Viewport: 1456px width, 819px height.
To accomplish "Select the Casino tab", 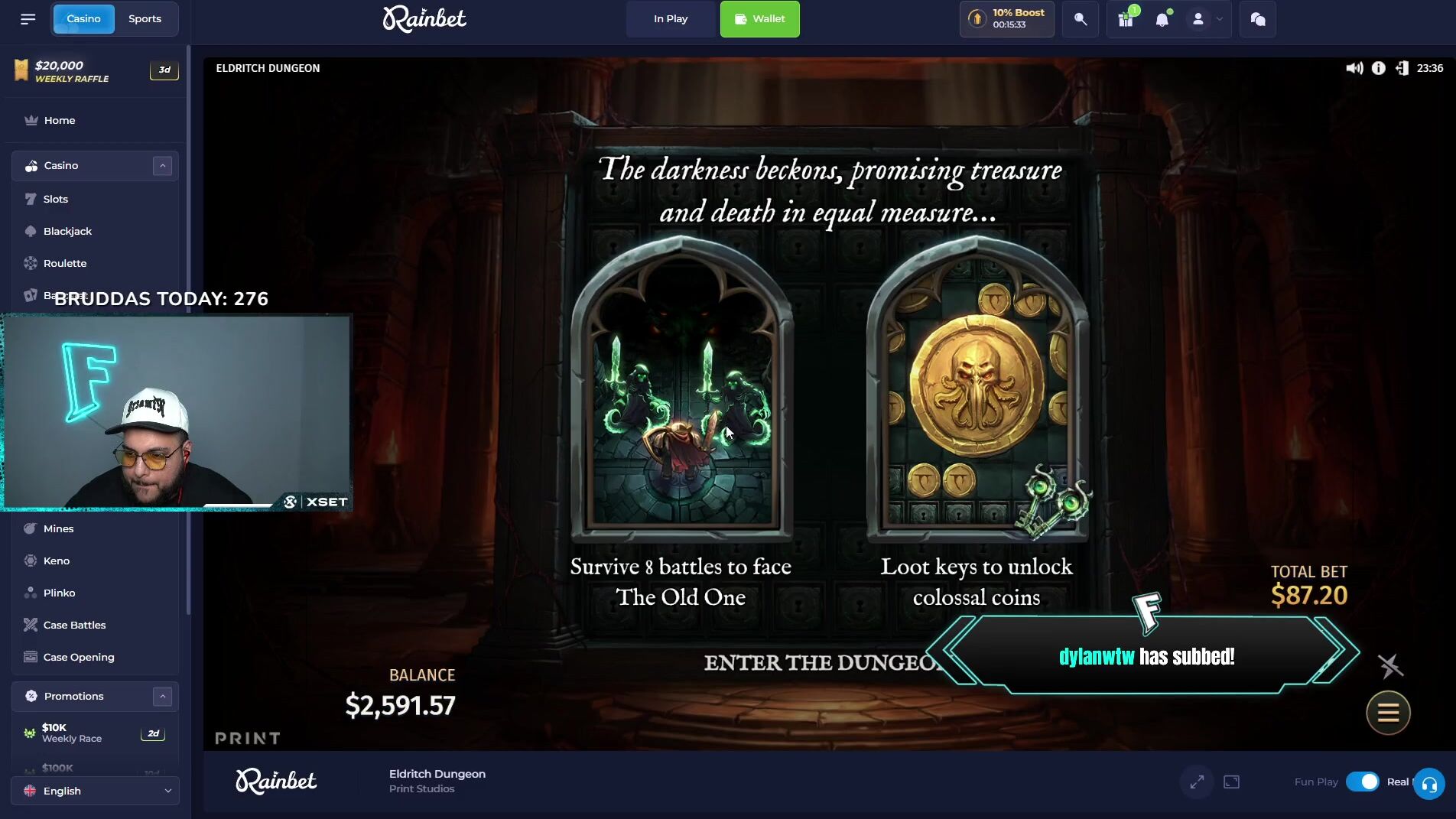I will point(83,18).
